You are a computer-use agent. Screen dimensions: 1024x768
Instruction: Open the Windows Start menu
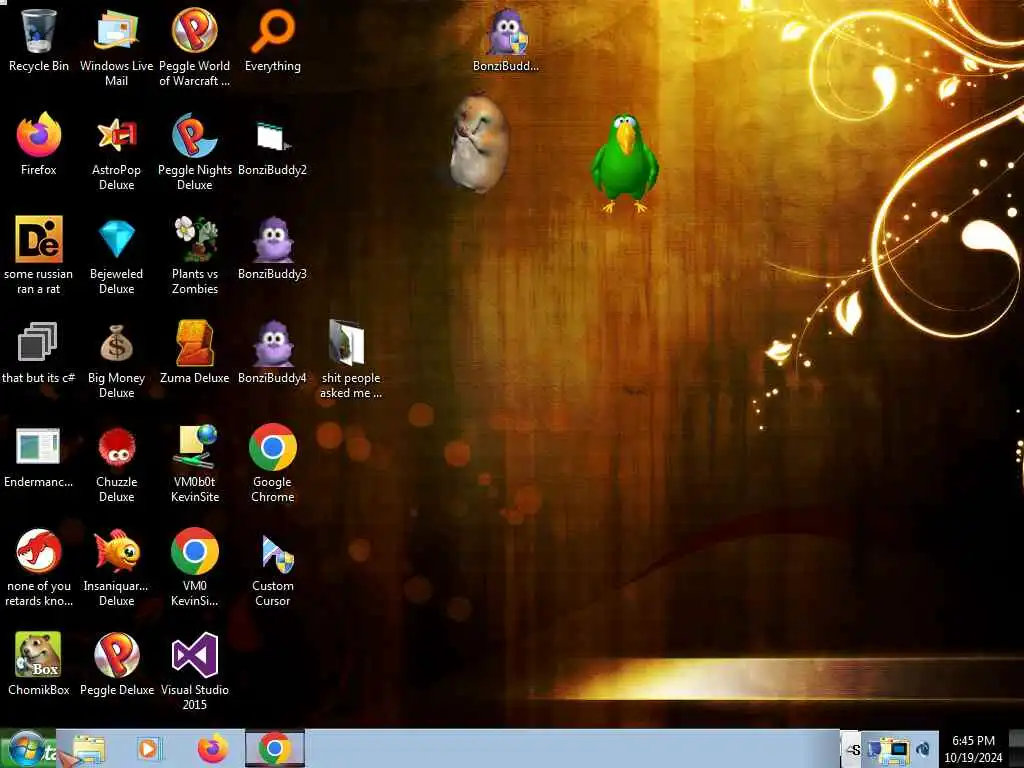pyautogui.click(x=27, y=748)
